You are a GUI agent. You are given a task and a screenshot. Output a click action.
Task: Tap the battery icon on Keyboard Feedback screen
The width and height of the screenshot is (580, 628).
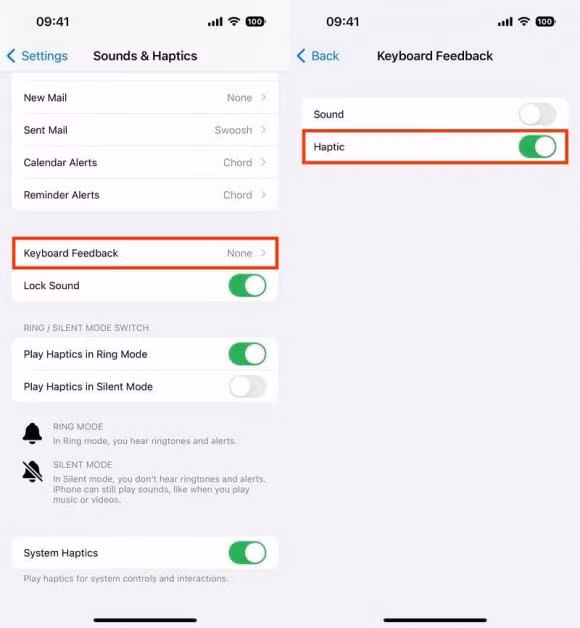coord(546,22)
